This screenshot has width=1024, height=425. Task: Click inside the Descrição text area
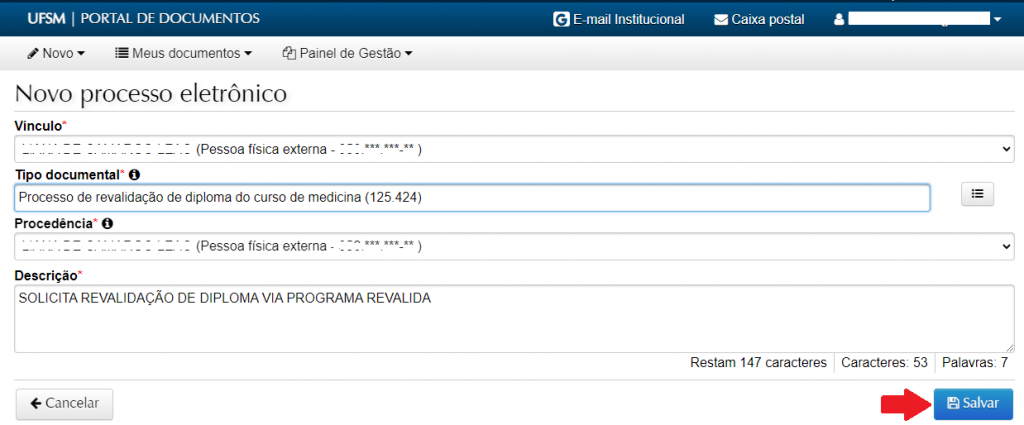coord(514,320)
